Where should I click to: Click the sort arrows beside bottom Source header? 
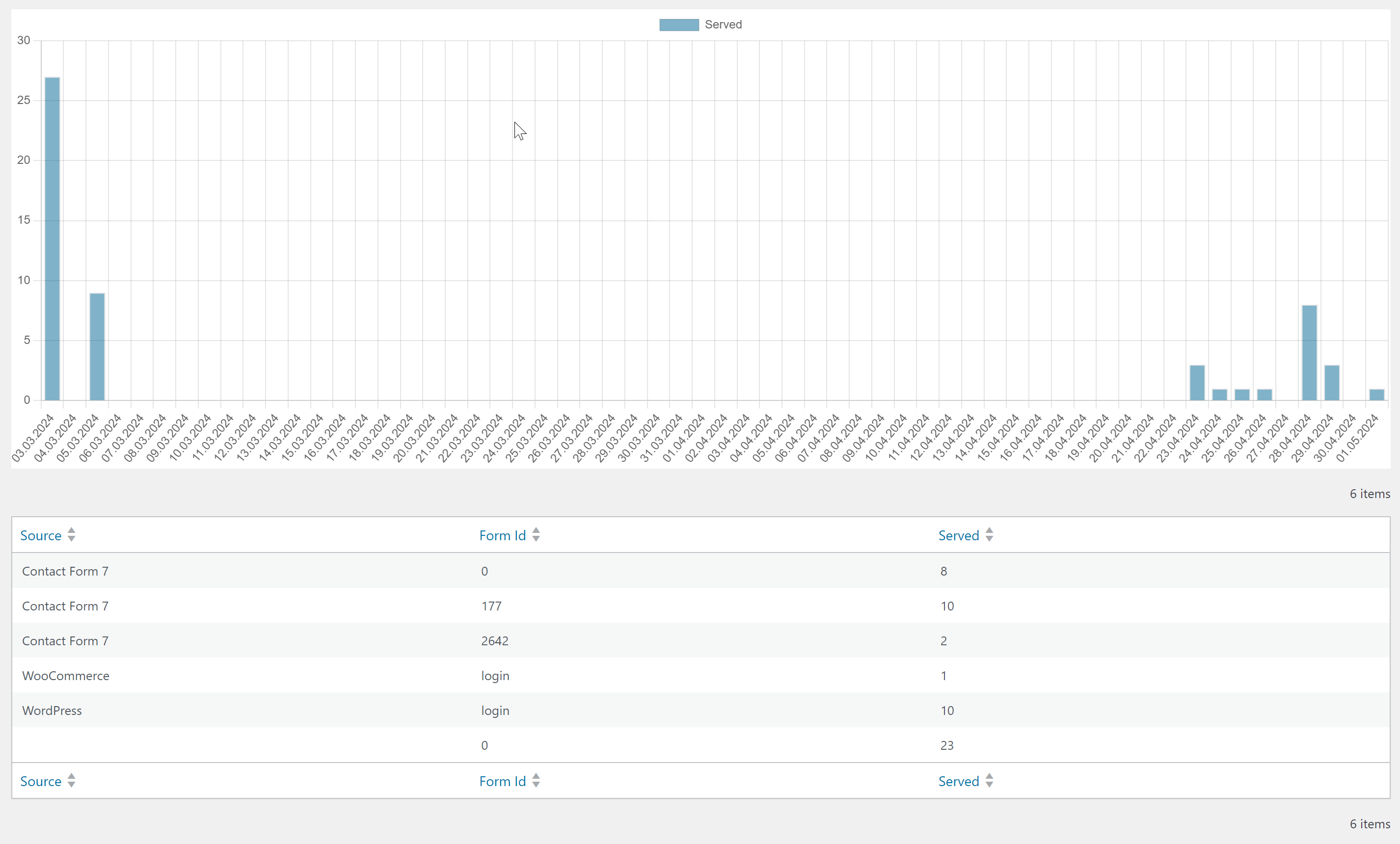[x=71, y=780]
